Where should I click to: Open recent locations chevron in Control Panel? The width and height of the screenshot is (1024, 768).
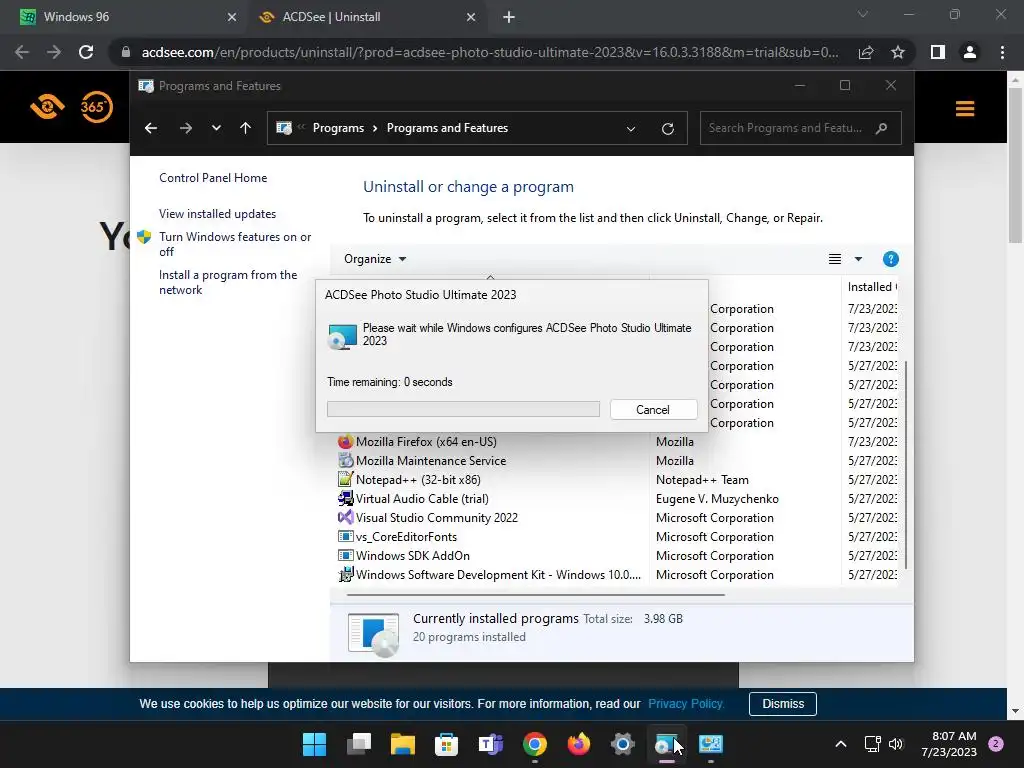click(x=216, y=128)
